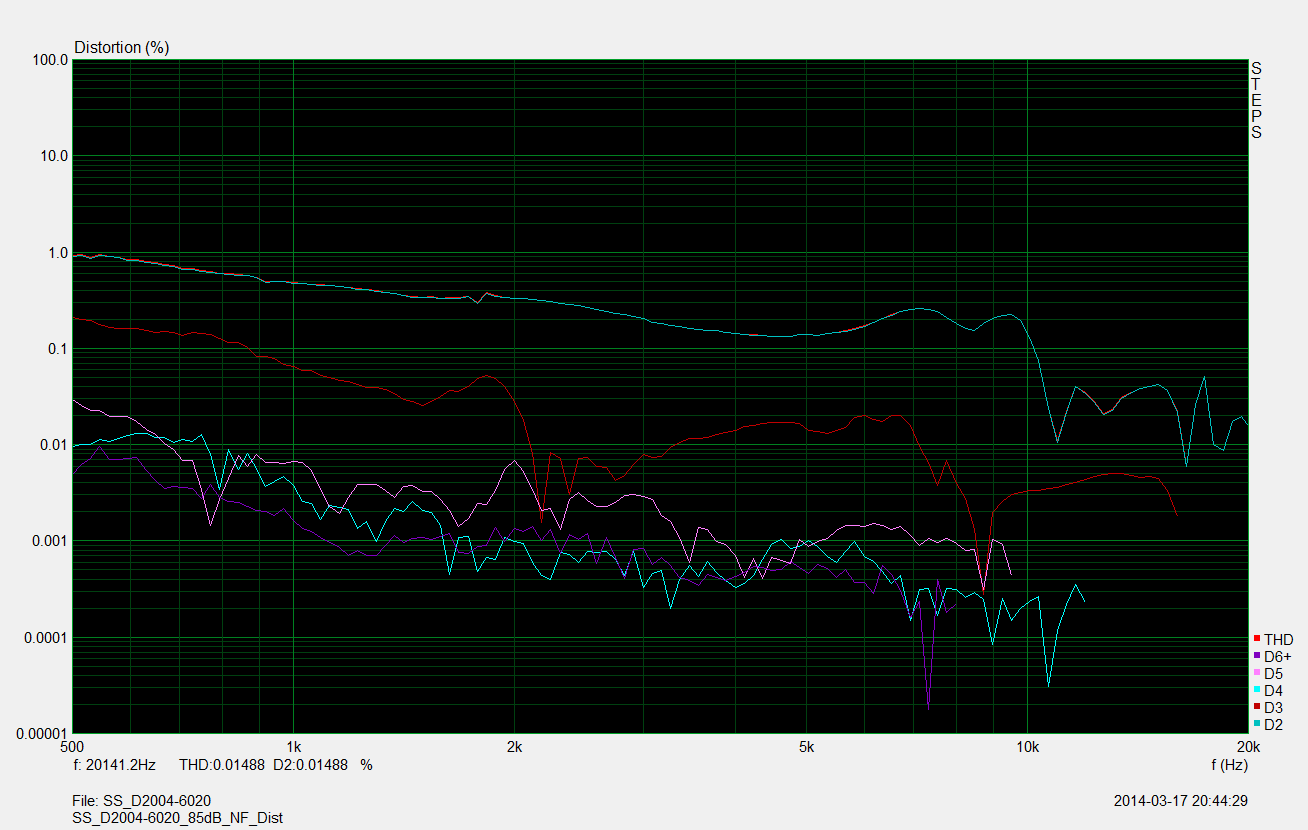Click the dark red D3 legend swatch
The image size is (1308, 830).
[x=1256, y=707]
